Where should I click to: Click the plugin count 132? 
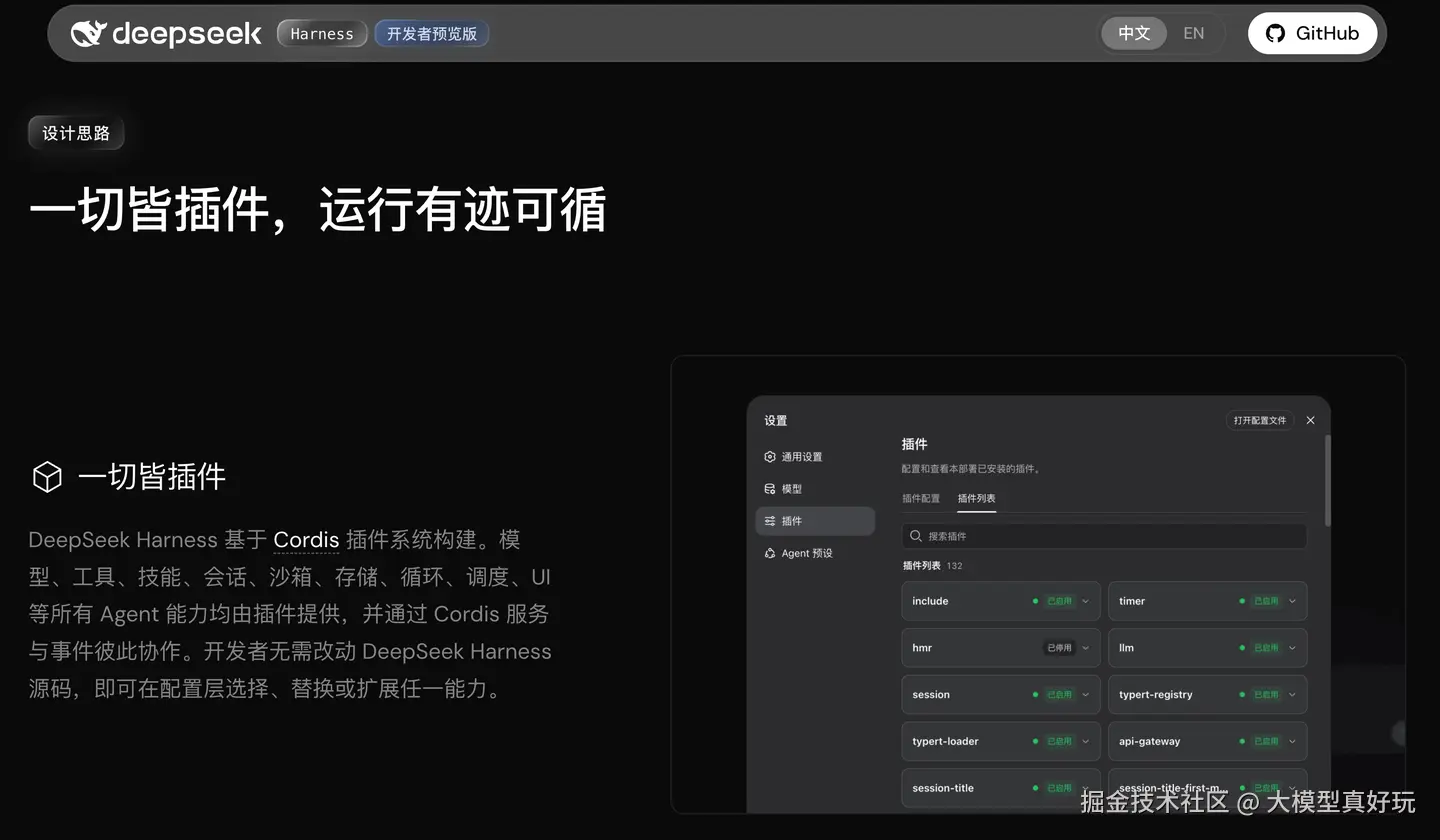tap(954, 566)
